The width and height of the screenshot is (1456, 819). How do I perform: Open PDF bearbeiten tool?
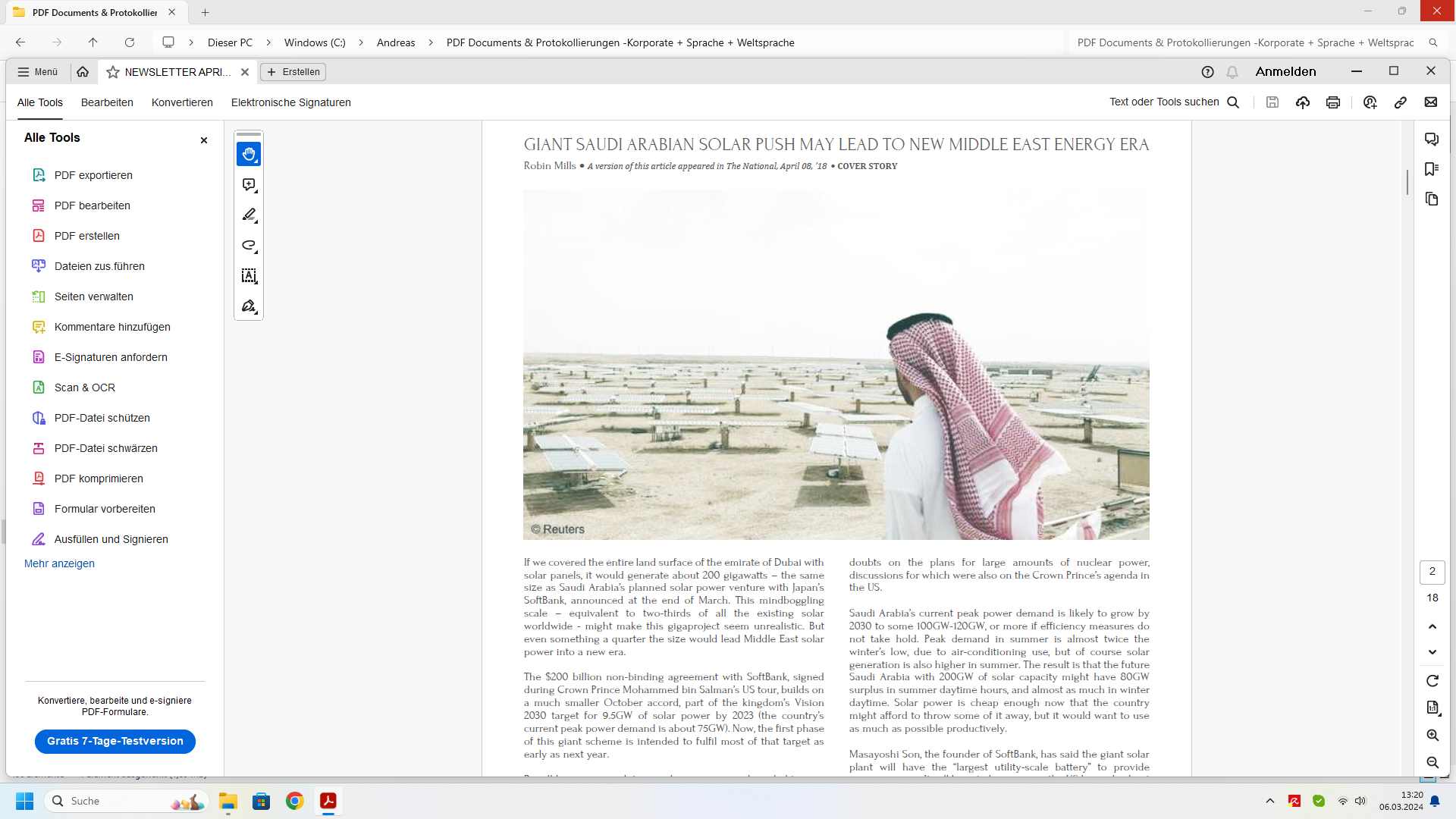93,206
